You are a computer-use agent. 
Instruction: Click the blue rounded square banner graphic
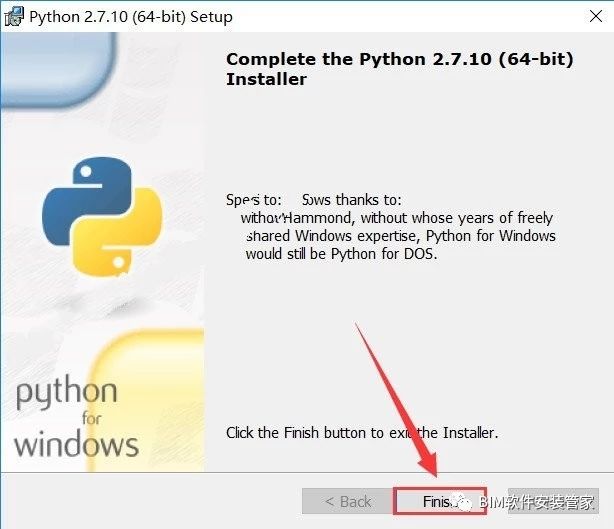(59, 69)
